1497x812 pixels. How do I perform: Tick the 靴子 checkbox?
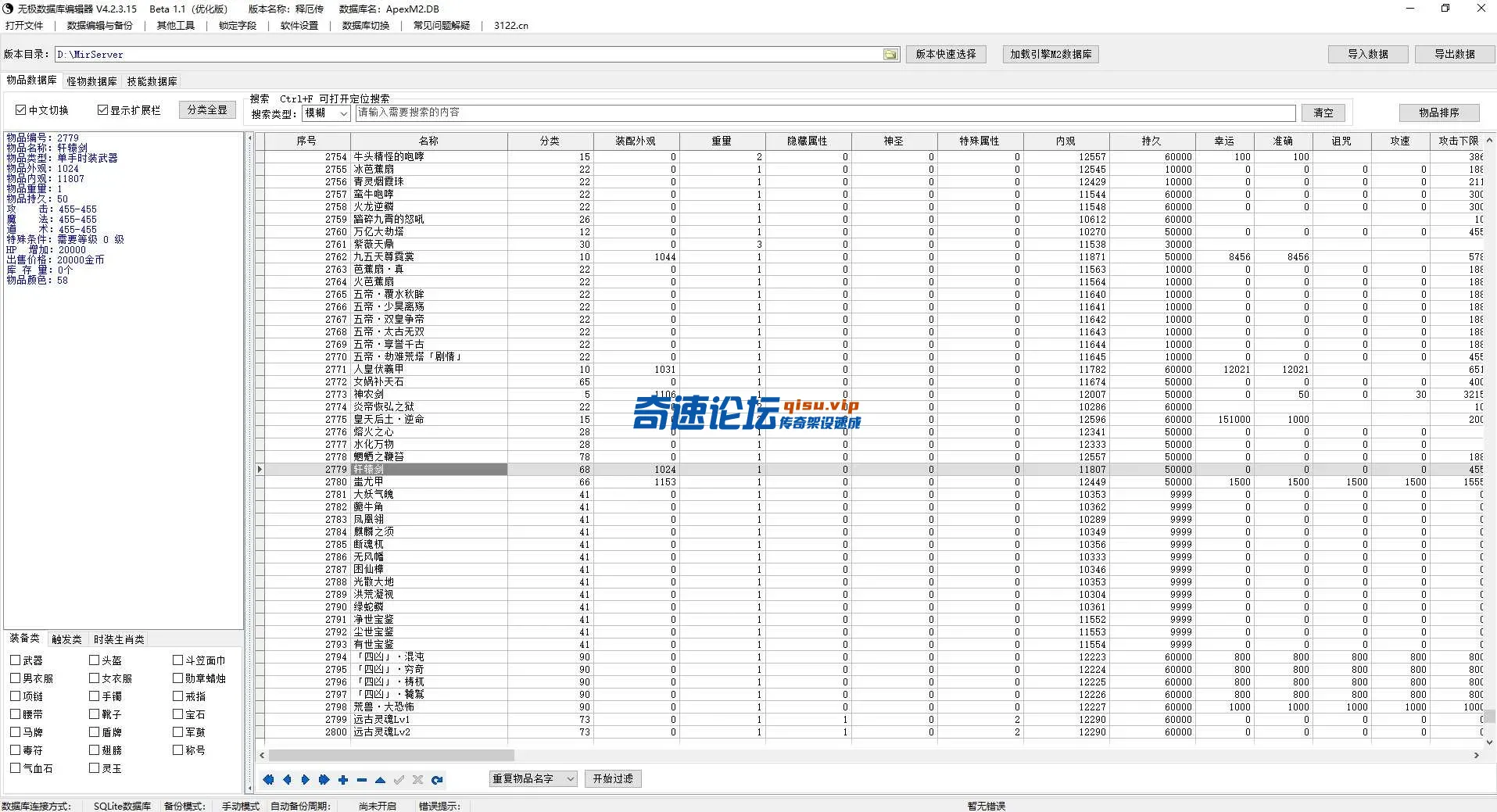coord(95,714)
